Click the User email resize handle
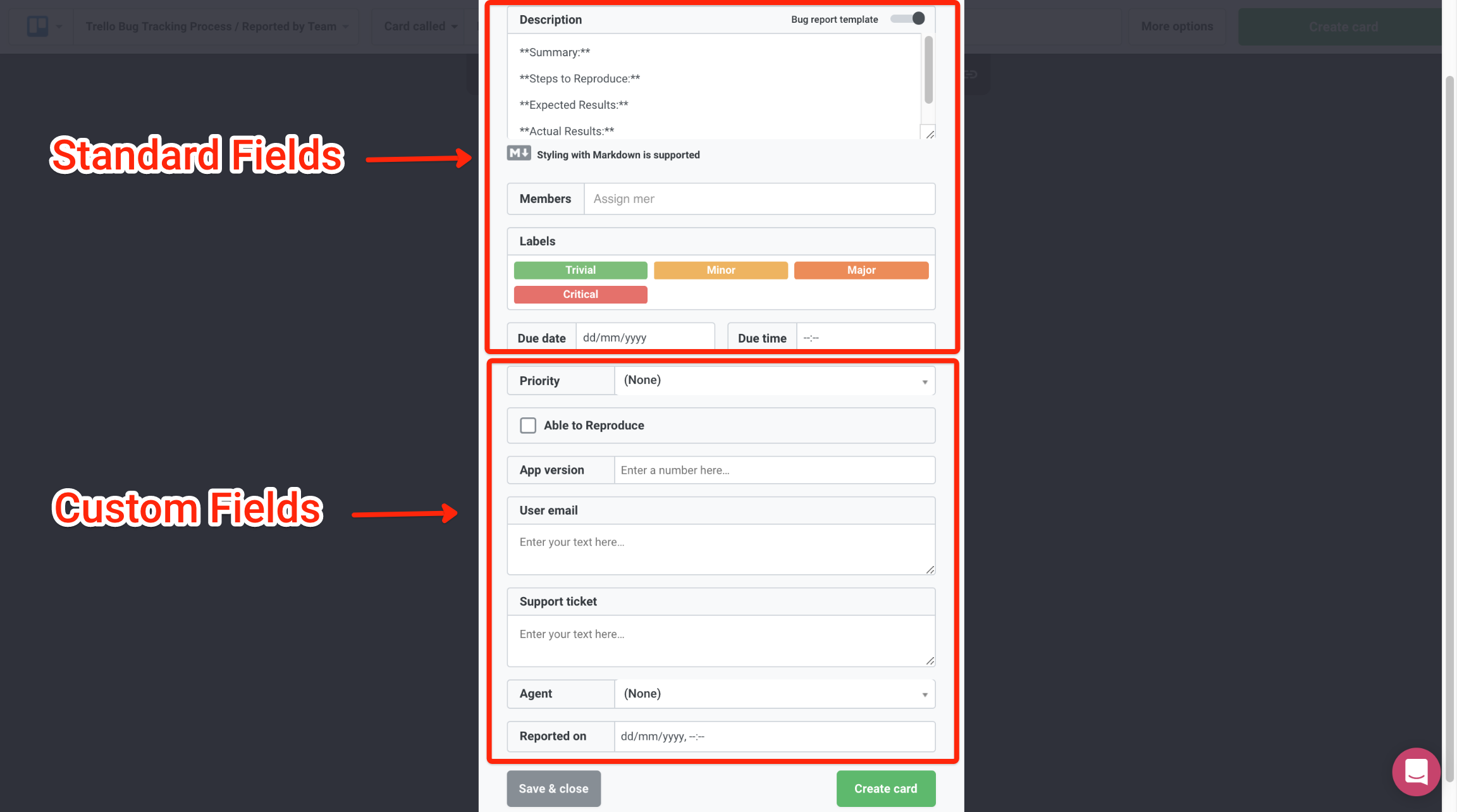 pyautogui.click(x=930, y=570)
